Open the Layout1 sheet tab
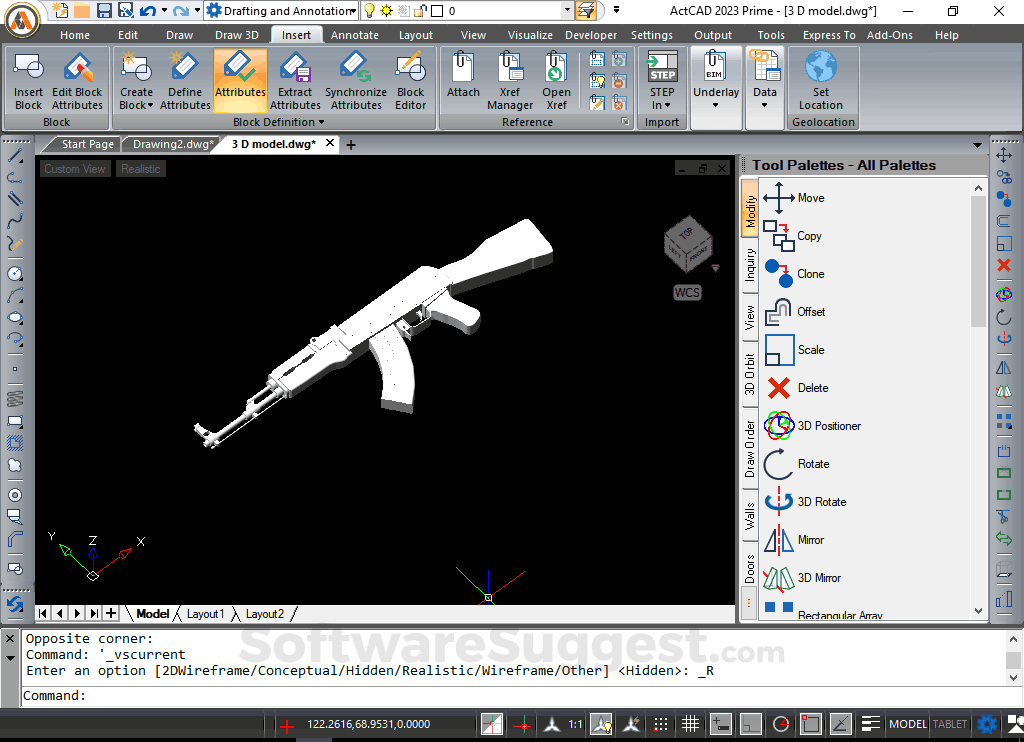The image size is (1024, 742). pyautogui.click(x=206, y=614)
